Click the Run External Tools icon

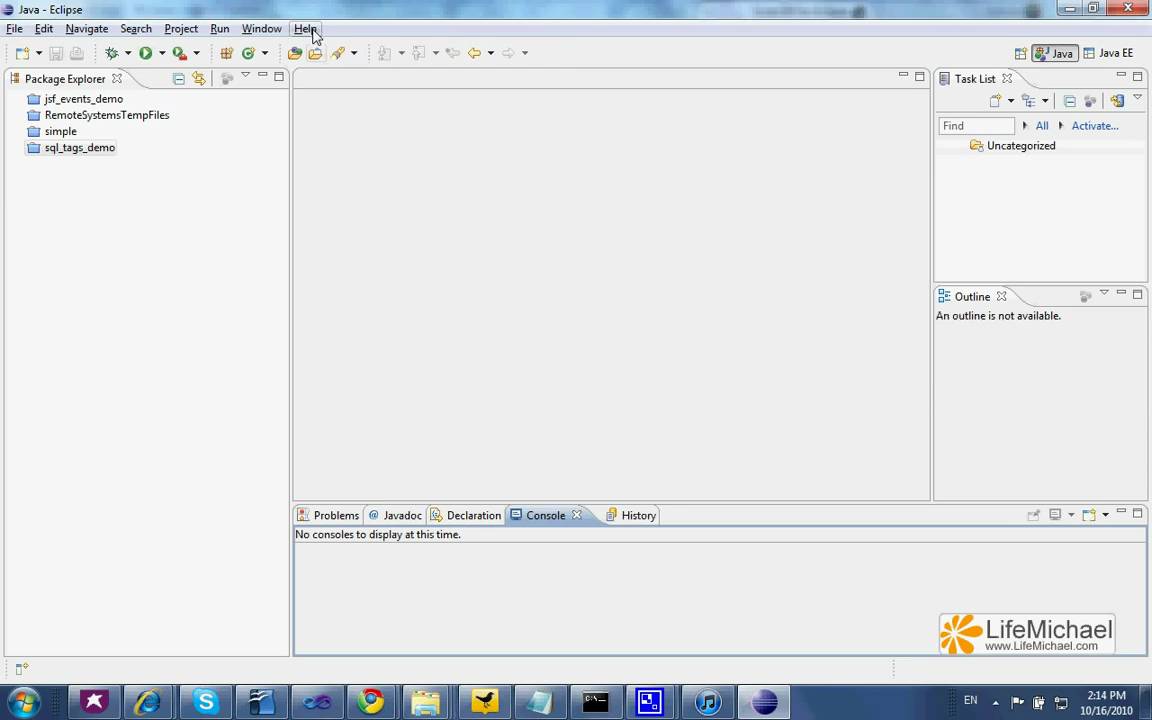point(179,53)
